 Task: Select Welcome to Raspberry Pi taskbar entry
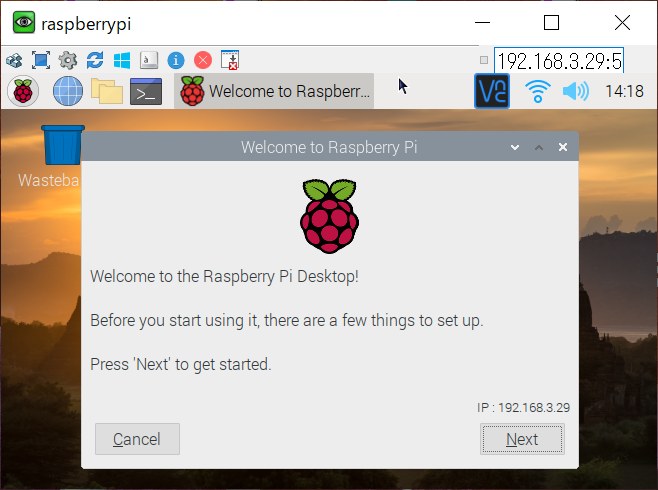274,91
